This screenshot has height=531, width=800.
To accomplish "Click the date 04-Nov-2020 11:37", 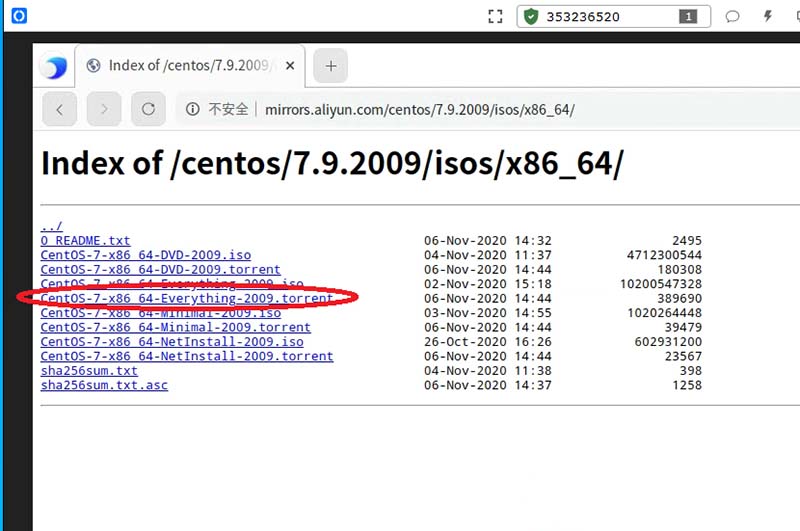I will pyautogui.click(x=488, y=255).
